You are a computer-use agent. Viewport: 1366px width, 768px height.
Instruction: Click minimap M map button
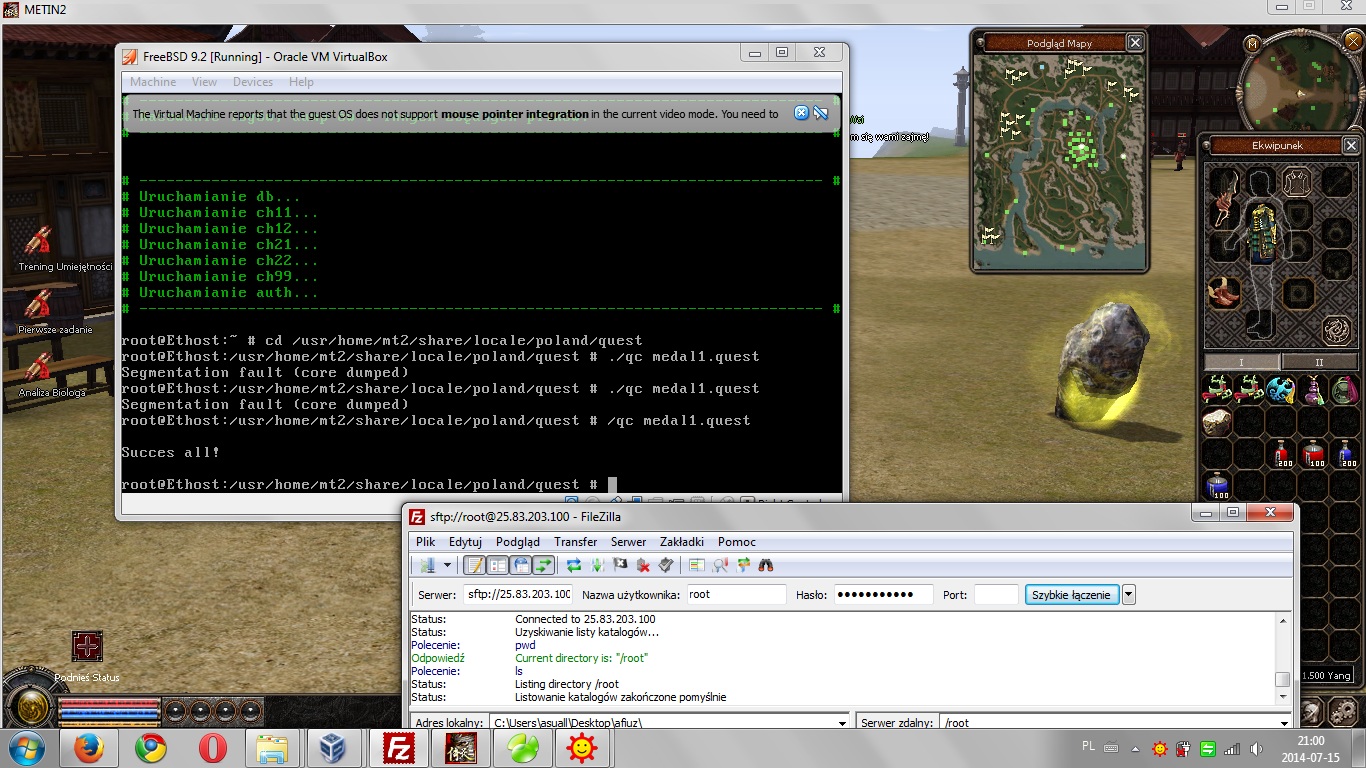pos(1252,44)
